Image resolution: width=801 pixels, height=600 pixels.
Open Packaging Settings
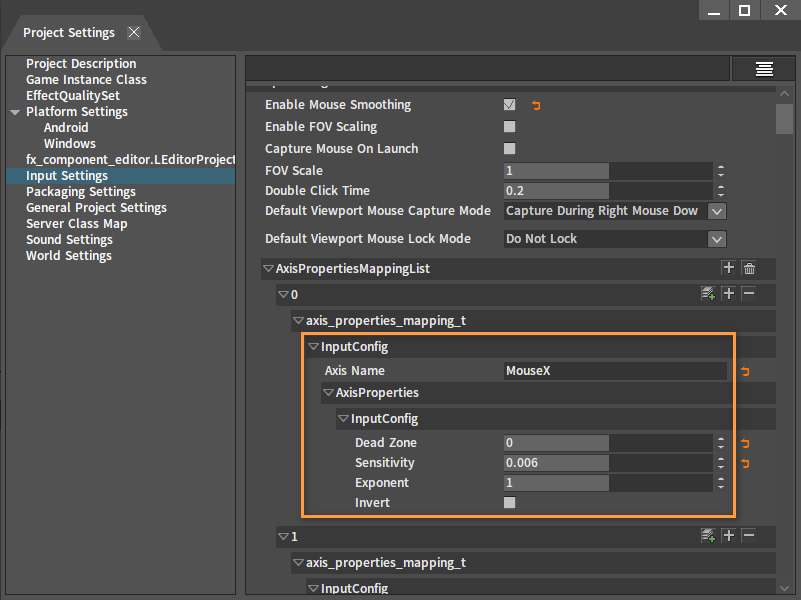coord(81,191)
